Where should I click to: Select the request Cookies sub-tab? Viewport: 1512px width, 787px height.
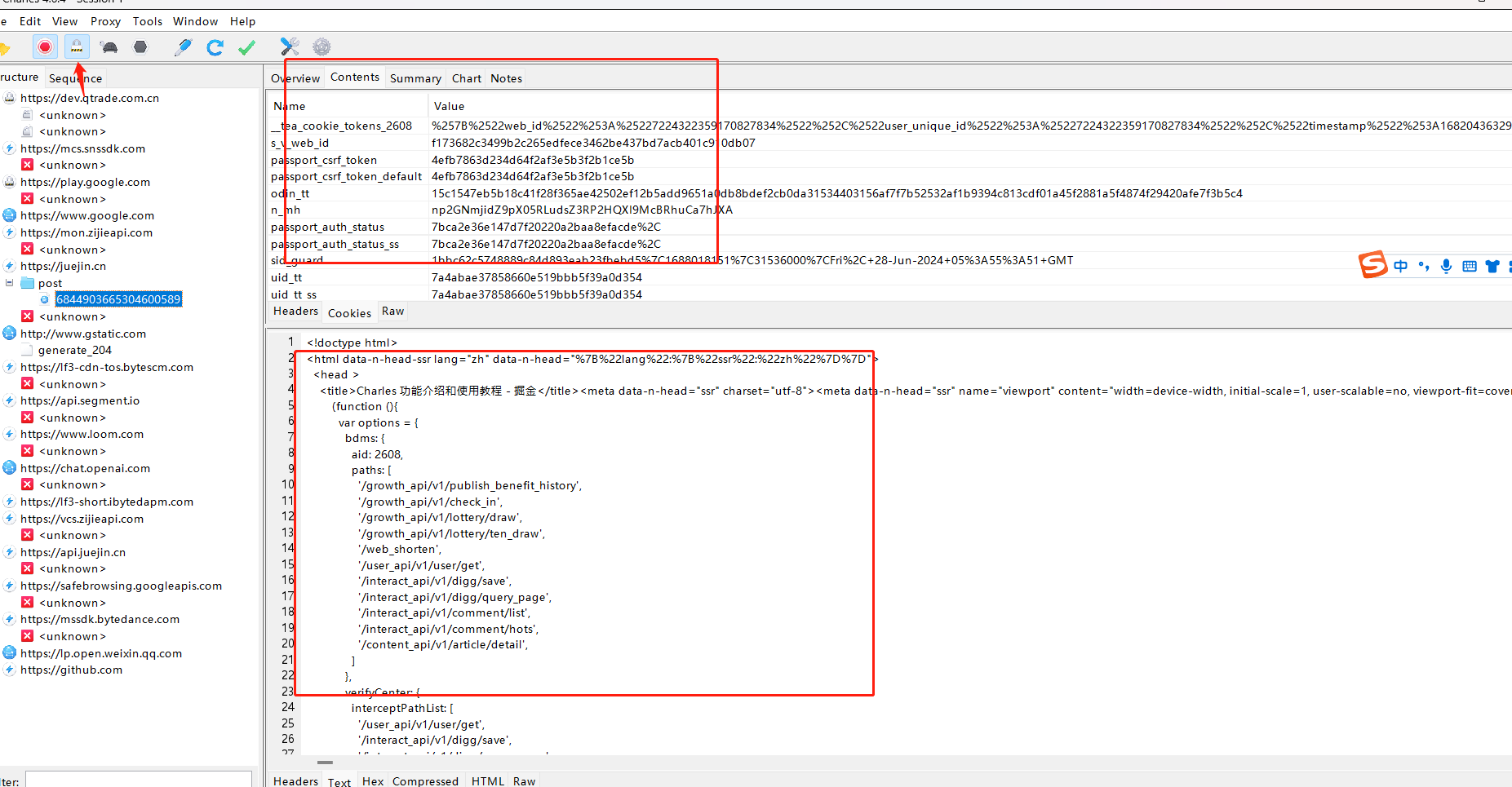349,313
